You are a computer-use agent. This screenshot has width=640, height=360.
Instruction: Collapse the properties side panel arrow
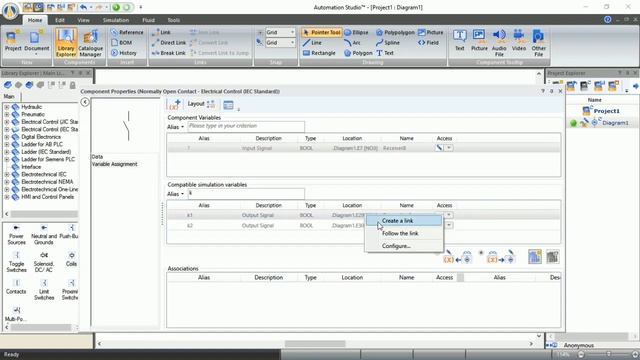coord(85,102)
